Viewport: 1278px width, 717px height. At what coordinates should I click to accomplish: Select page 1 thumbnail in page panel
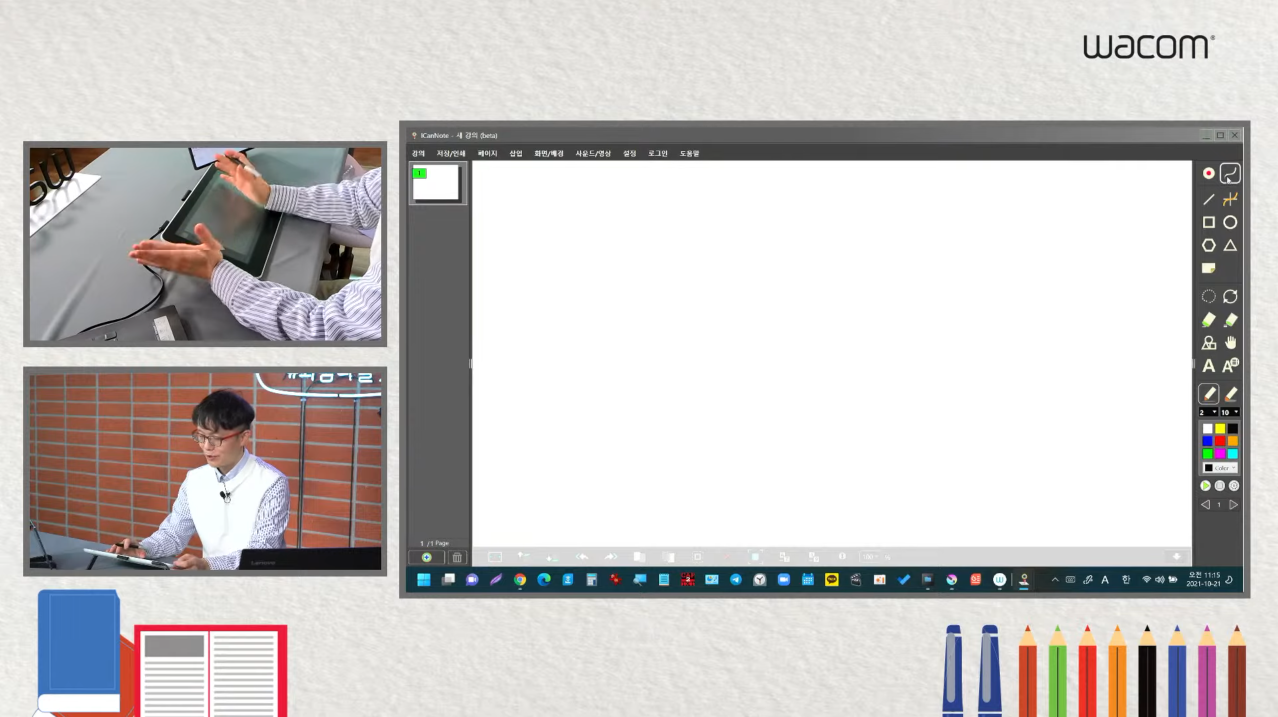click(x=436, y=183)
